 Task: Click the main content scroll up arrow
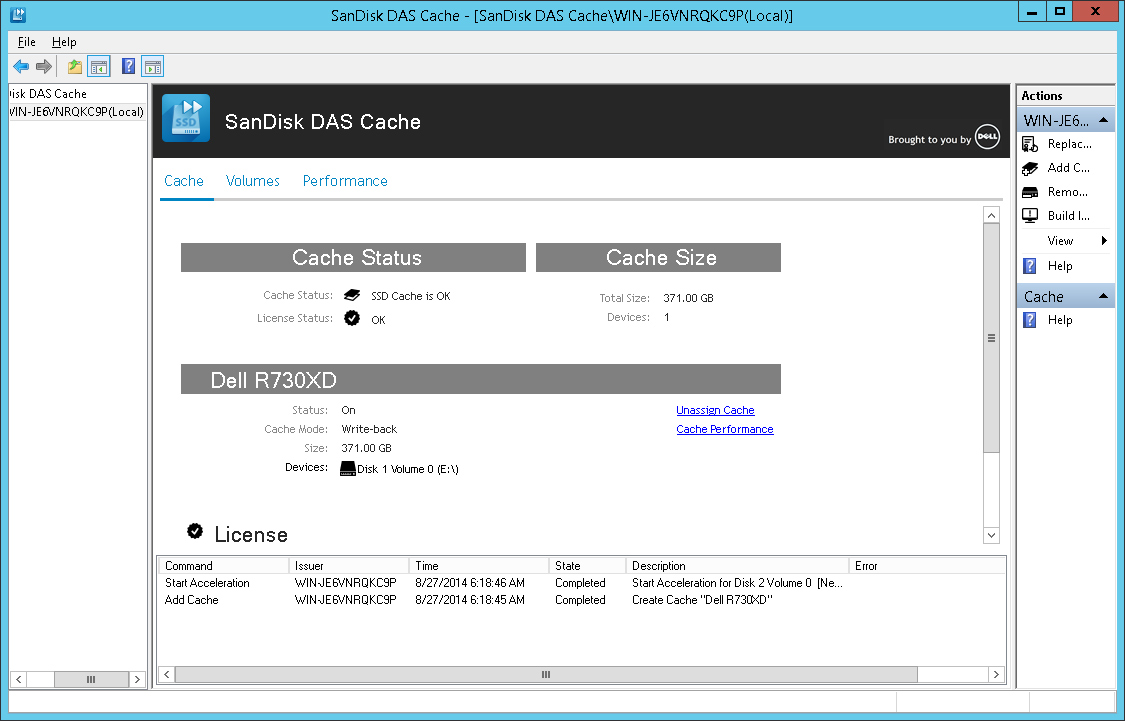[992, 215]
